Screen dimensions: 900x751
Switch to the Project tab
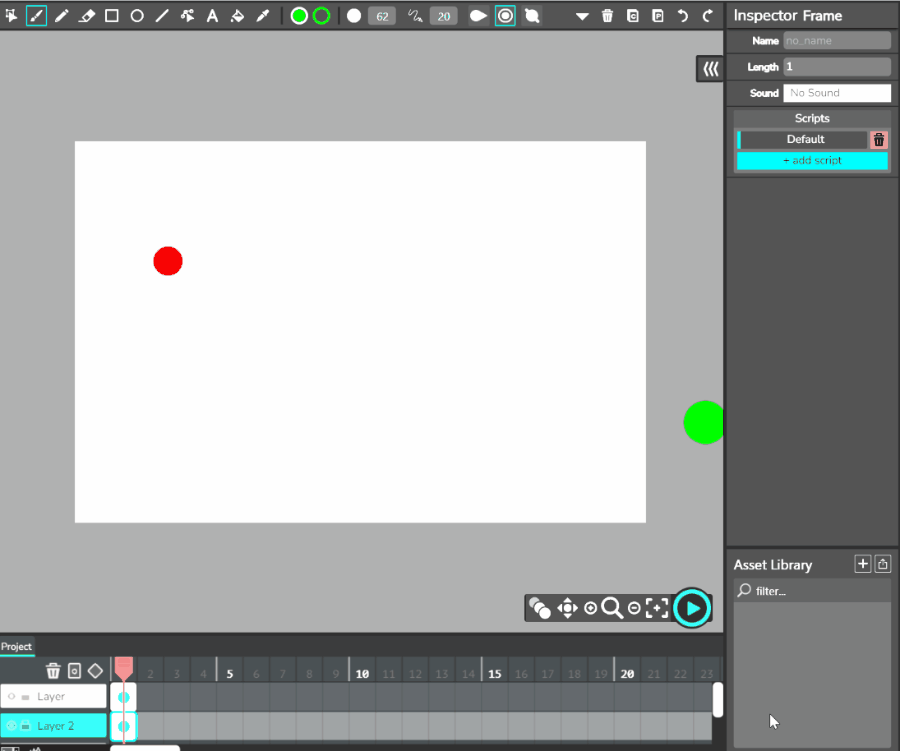click(17, 647)
